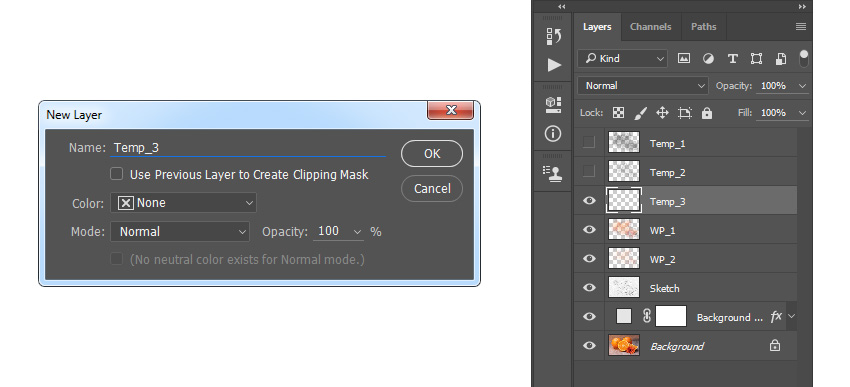Open the Clone Source panel icon
Viewport: 850px width, 387px height.
tap(553, 173)
